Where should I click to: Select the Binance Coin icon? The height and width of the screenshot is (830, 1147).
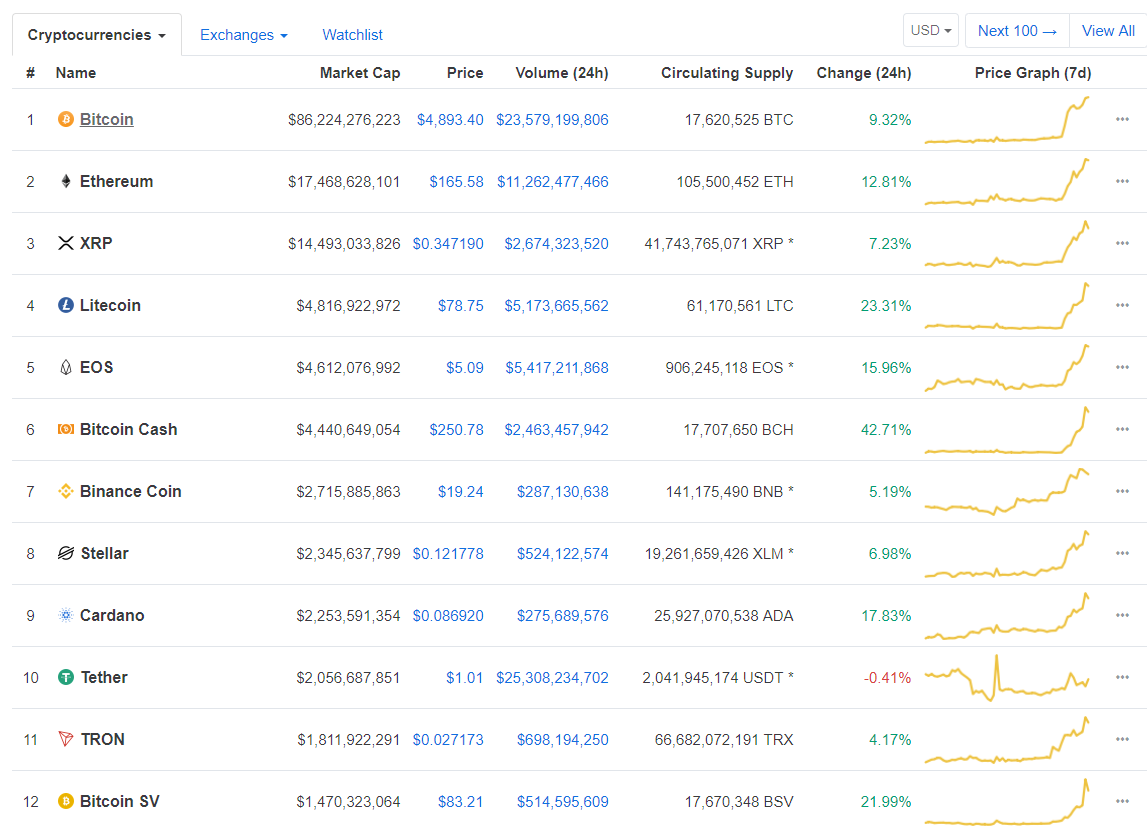65,491
